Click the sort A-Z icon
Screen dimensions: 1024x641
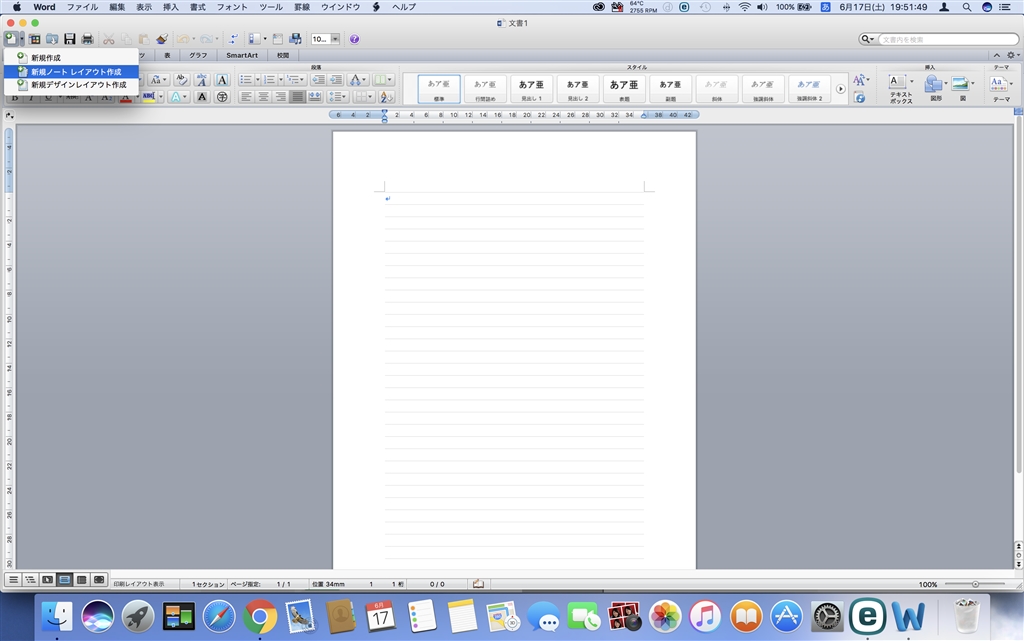pyautogui.click(x=387, y=97)
